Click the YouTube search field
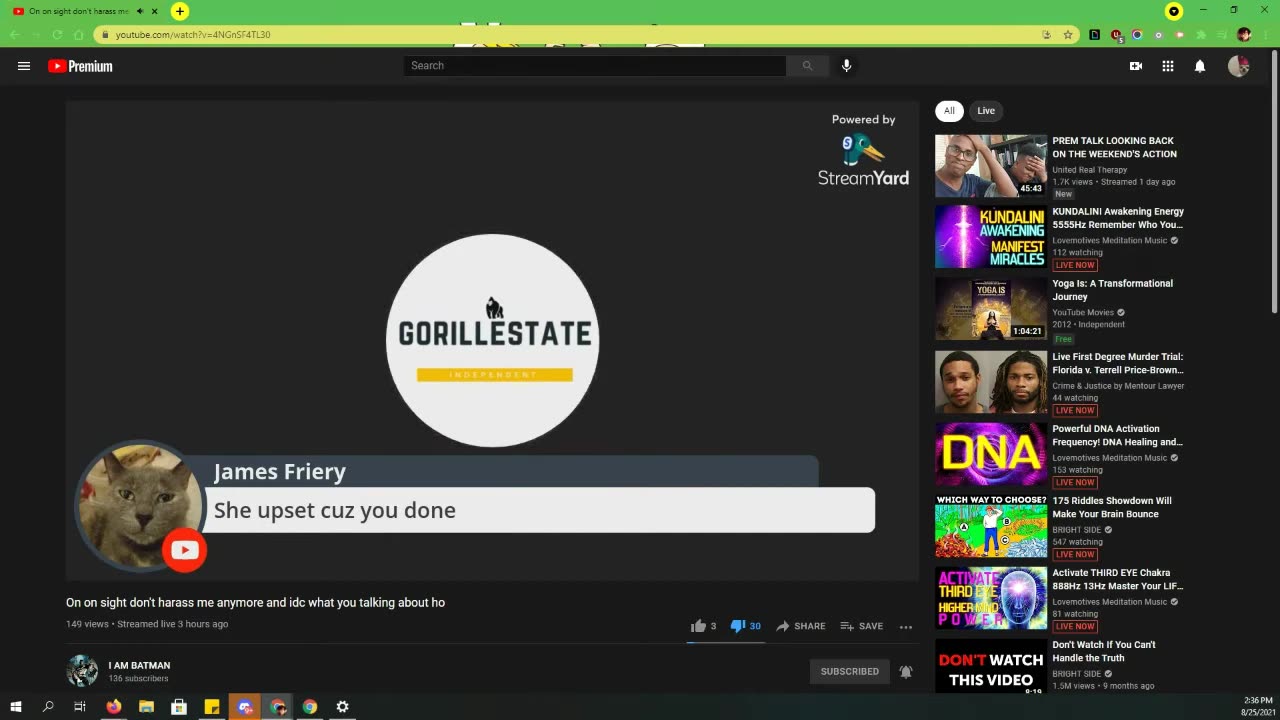The width and height of the screenshot is (1280, 720). (x=595, y=66)
